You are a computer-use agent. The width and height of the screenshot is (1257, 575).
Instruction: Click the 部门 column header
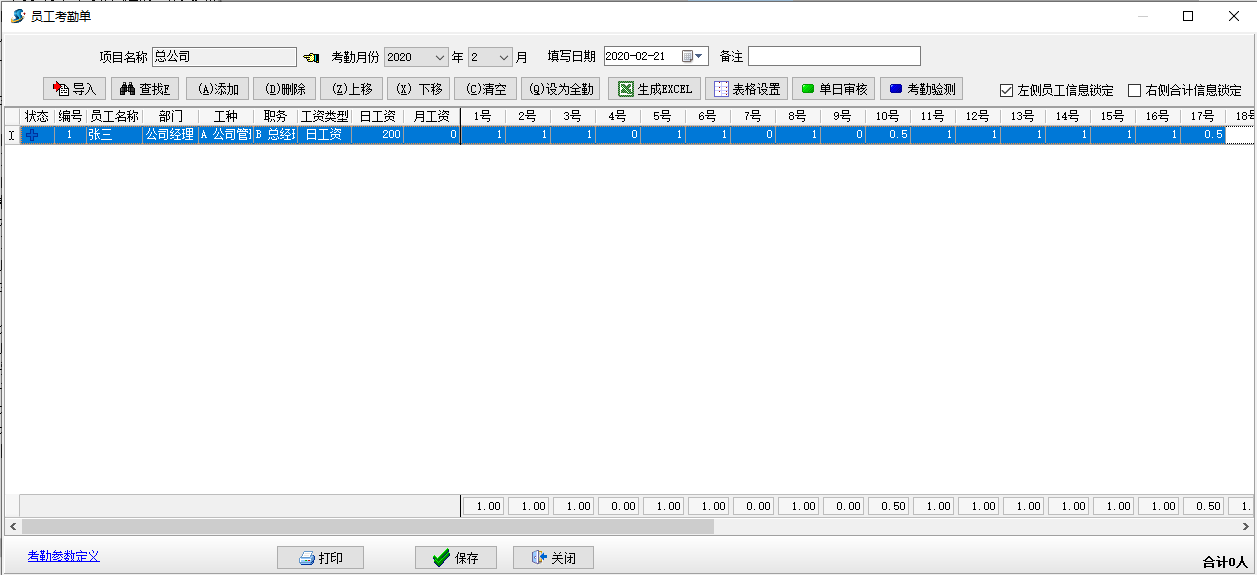tap(170, 116)
